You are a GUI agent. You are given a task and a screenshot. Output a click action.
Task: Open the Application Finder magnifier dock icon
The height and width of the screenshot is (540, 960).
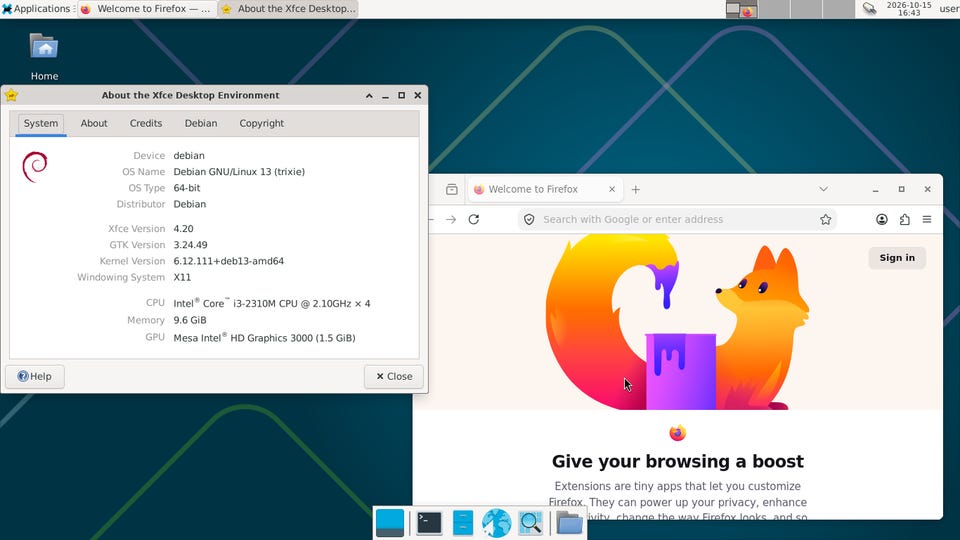(x=530, y=523)
